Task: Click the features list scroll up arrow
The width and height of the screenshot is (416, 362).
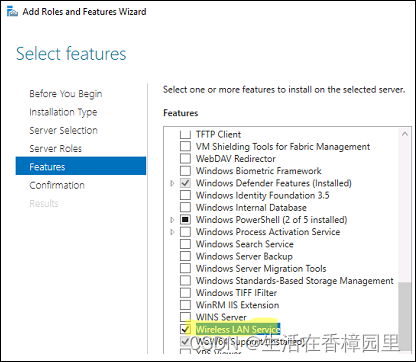Action: [405, 134]
